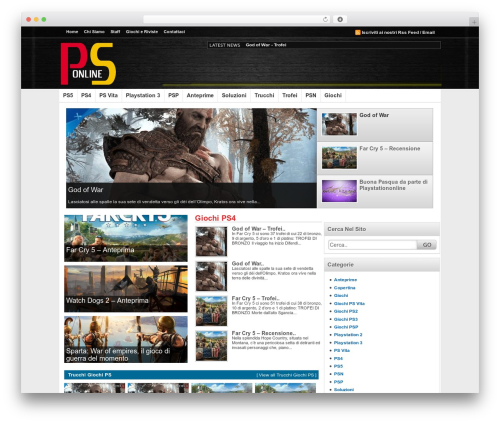This screenshot has width=500, height=423.
Task: Select the PS5 navigation tab
Action: point(68,95)
